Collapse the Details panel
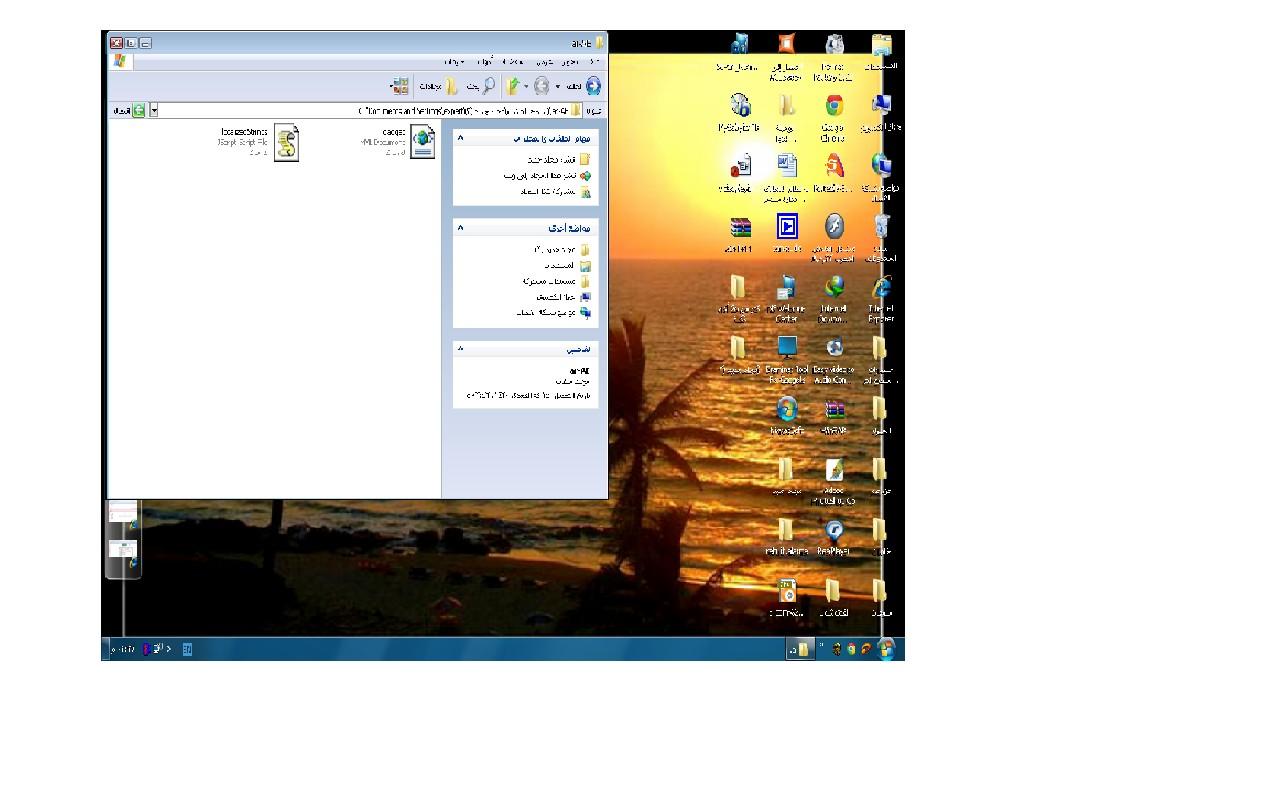The width and height of the screenshot is (1280, 800). tap(461, 348)
